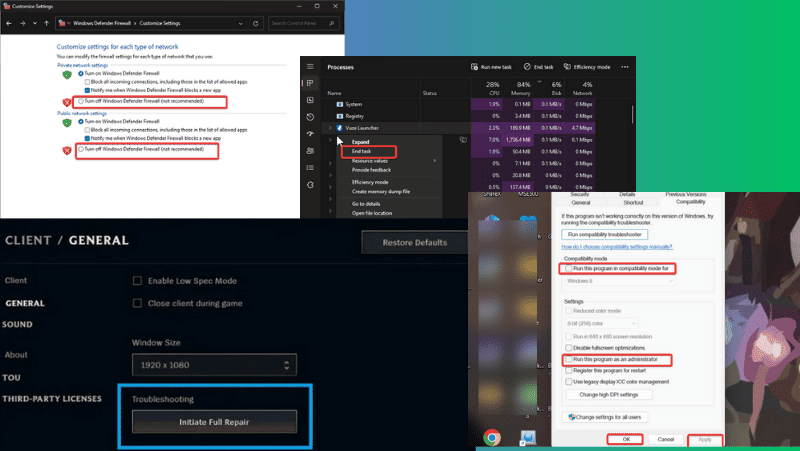Choose End task in process context menu

(x=361, y=152)
